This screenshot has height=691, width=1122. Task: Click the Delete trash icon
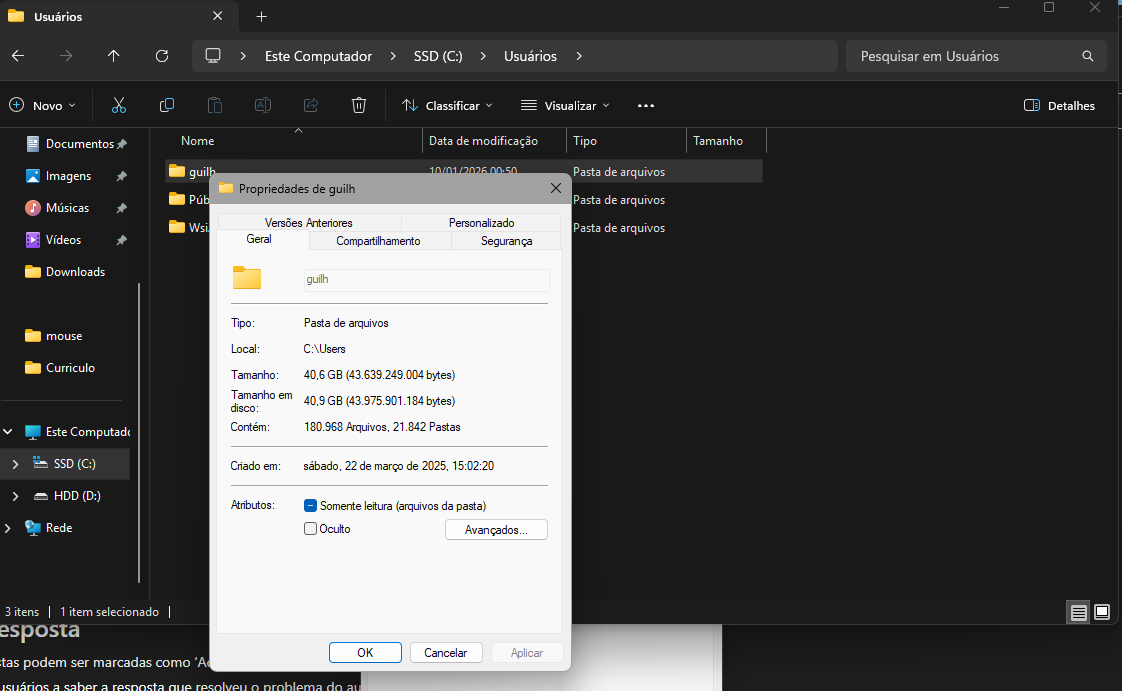coord(358,105)
